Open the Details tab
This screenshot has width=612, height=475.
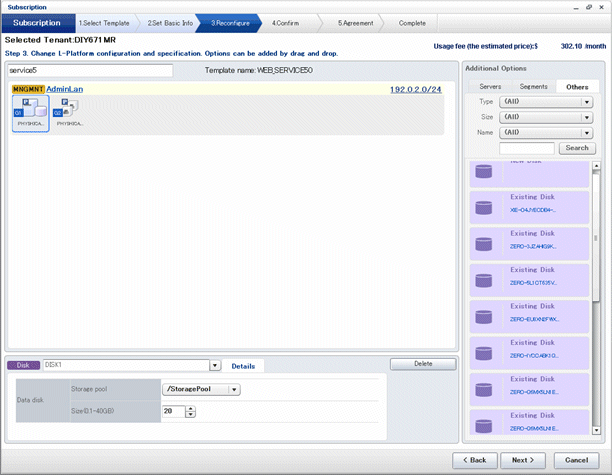coord(243,366)
